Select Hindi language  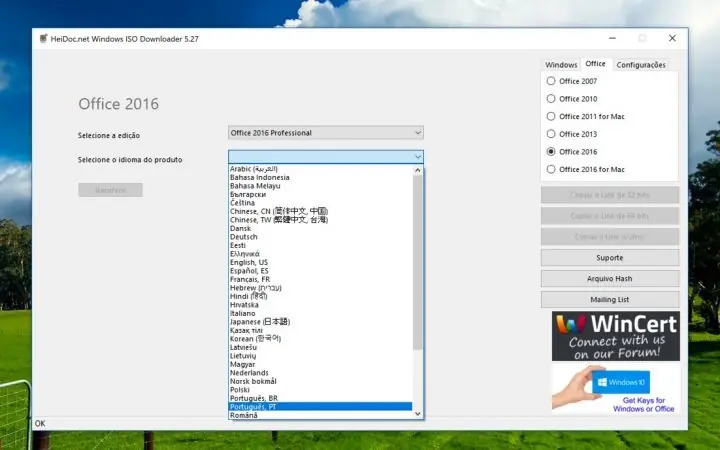321,296
